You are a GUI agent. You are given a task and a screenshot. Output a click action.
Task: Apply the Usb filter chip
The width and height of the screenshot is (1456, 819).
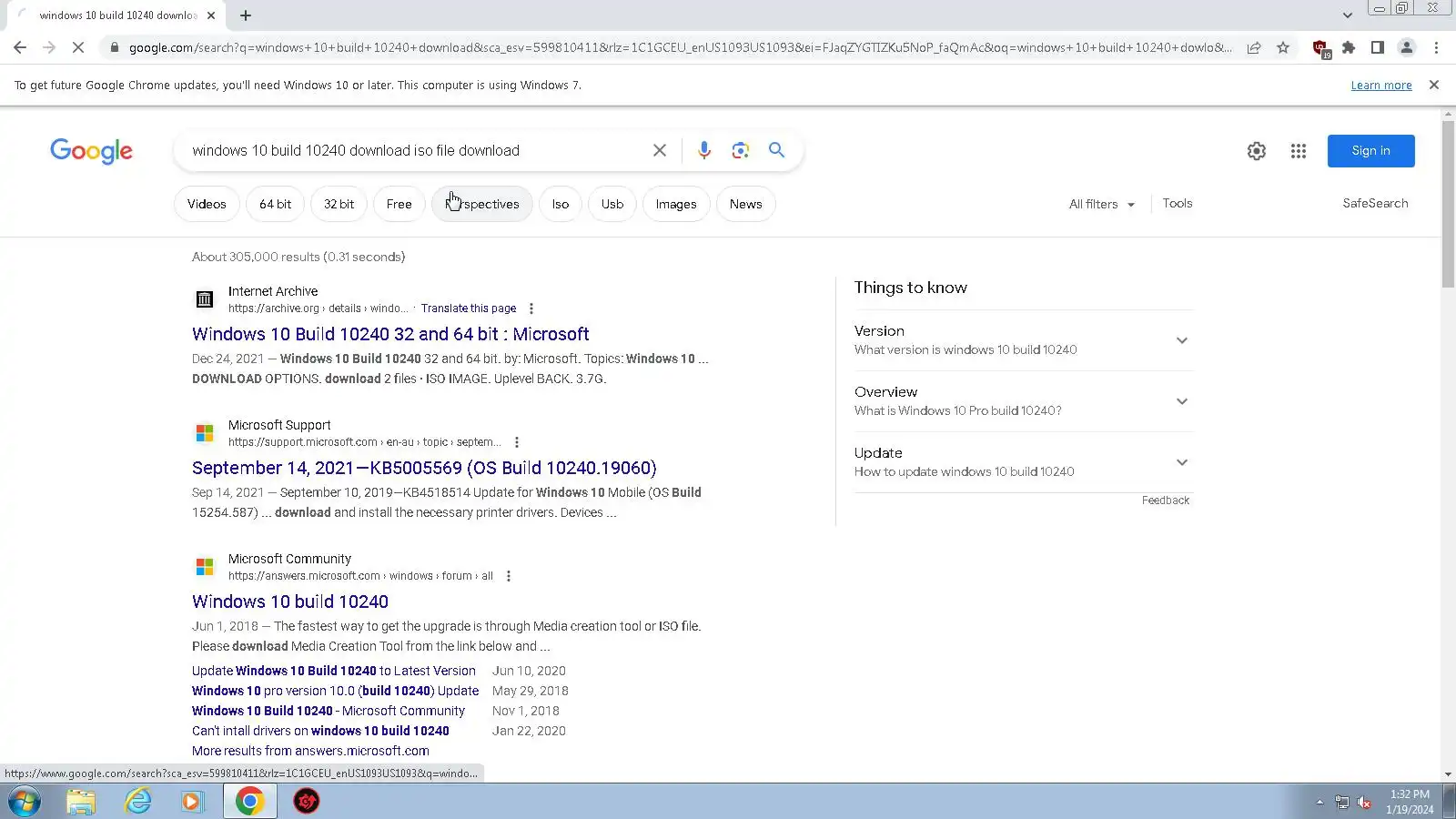point(612,204)
